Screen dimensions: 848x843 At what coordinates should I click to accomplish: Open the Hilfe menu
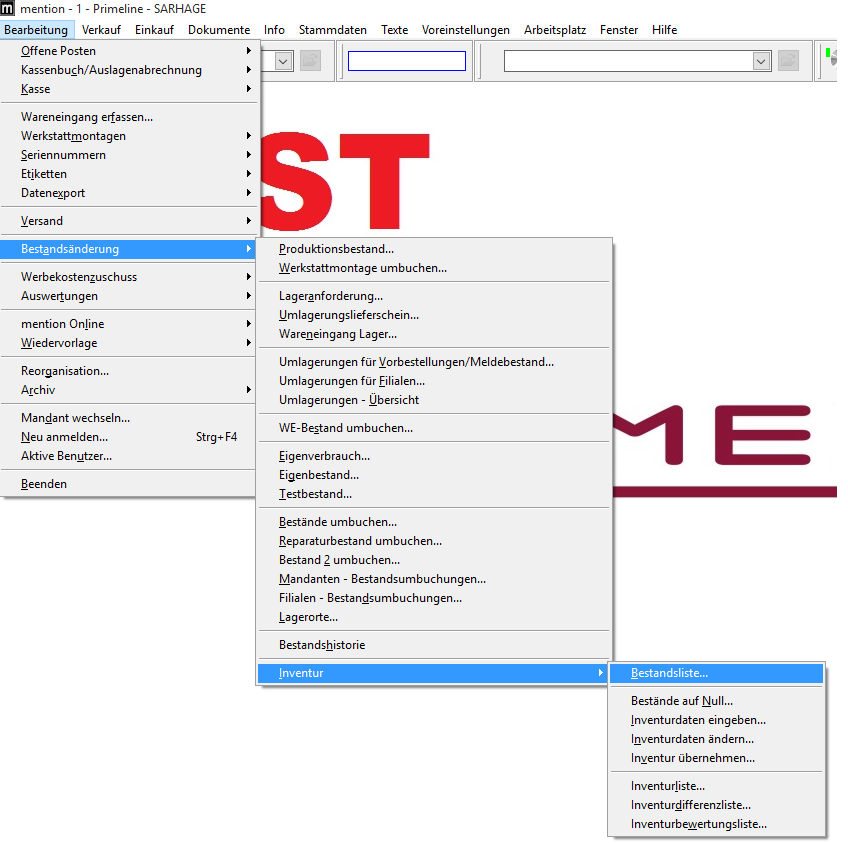[x=664, y=30]
